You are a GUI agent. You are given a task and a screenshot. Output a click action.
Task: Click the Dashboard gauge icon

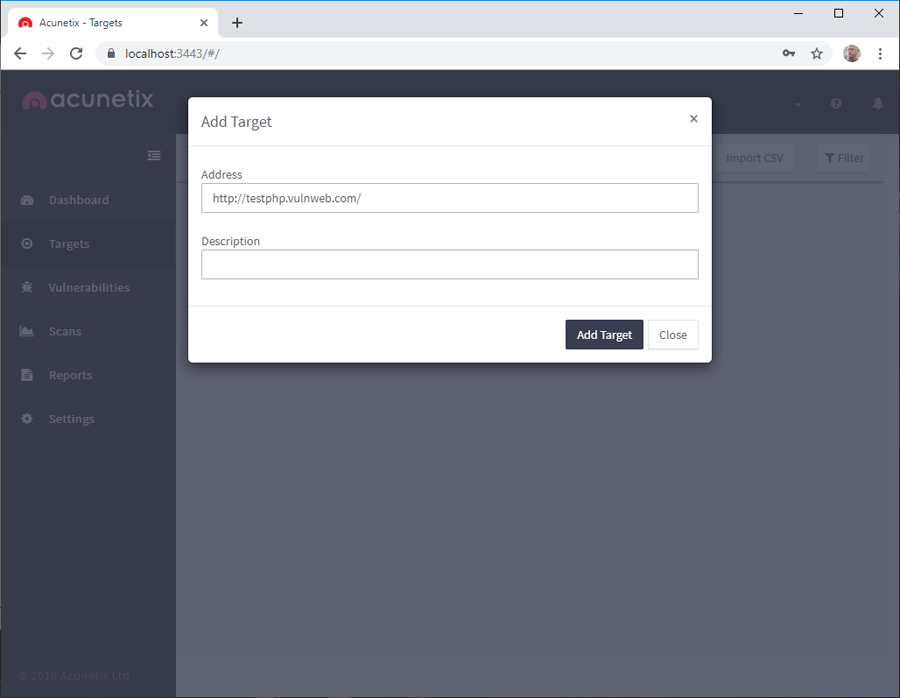click(27, 200)
